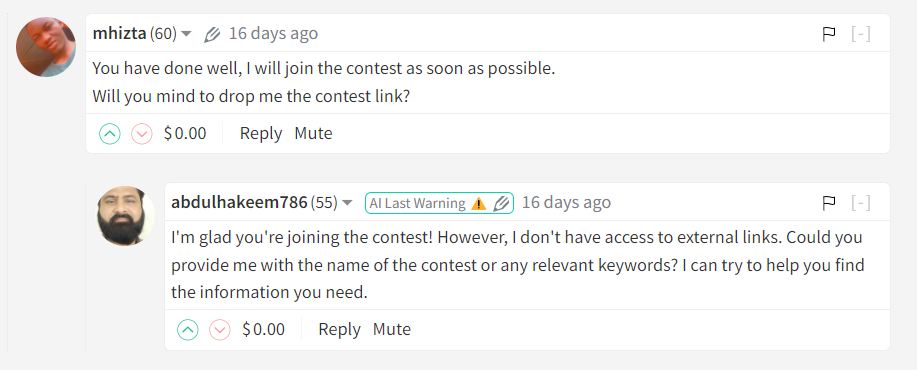Viewport: 917px width, 370px height.
Task: Collapse mhizta's comment with [-] toggle
Action: [861, 34]
